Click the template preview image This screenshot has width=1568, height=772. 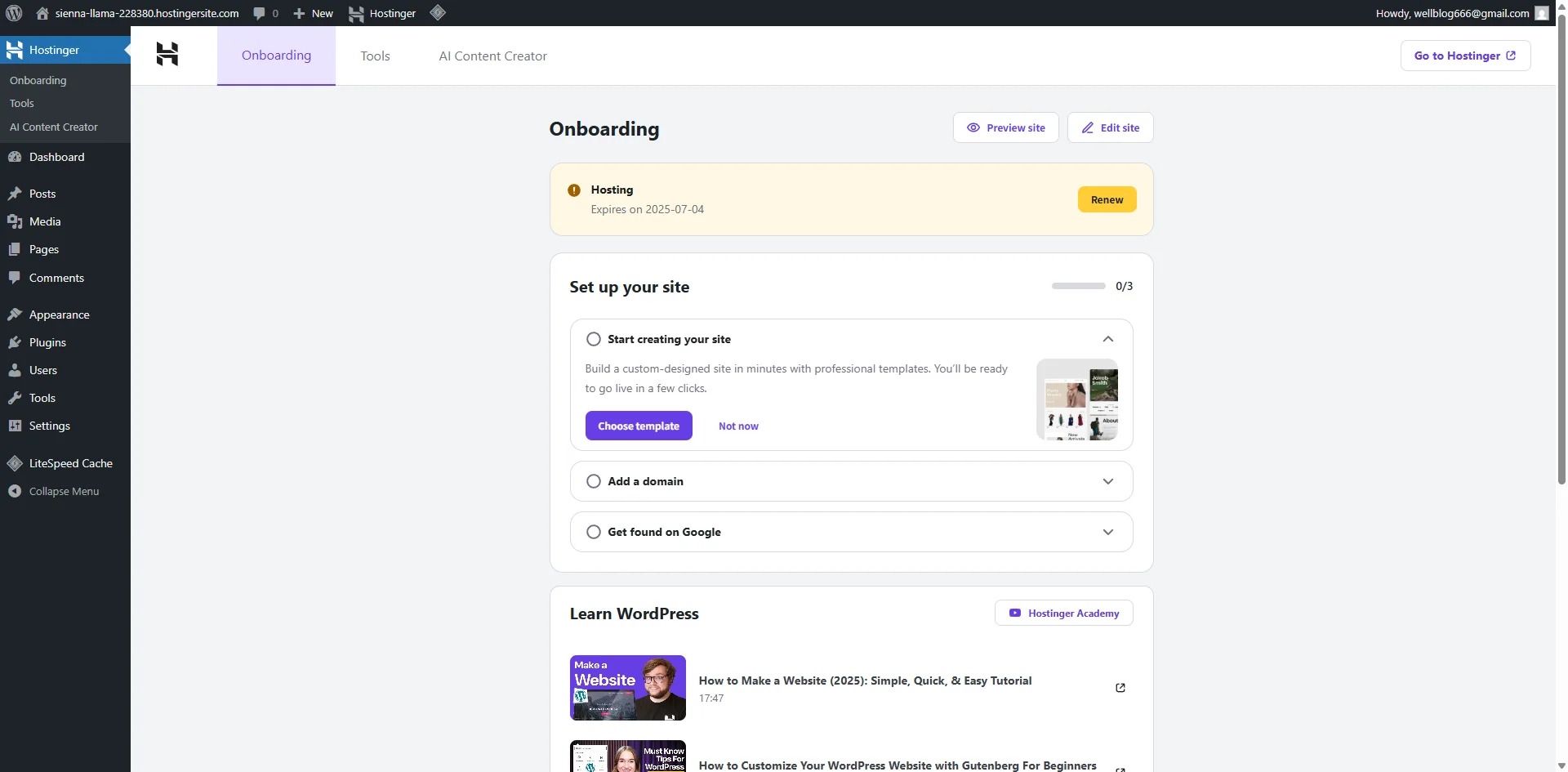tap(1077, 399)
